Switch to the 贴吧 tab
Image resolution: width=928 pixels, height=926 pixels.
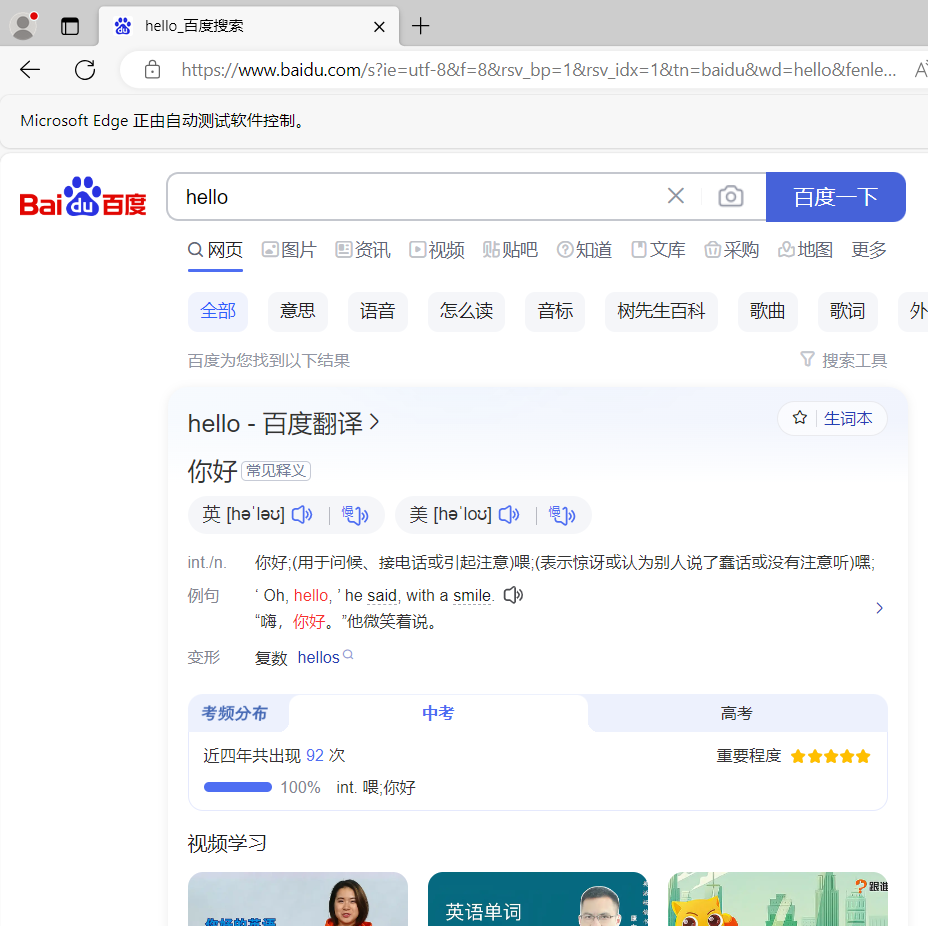pos(510,250)
